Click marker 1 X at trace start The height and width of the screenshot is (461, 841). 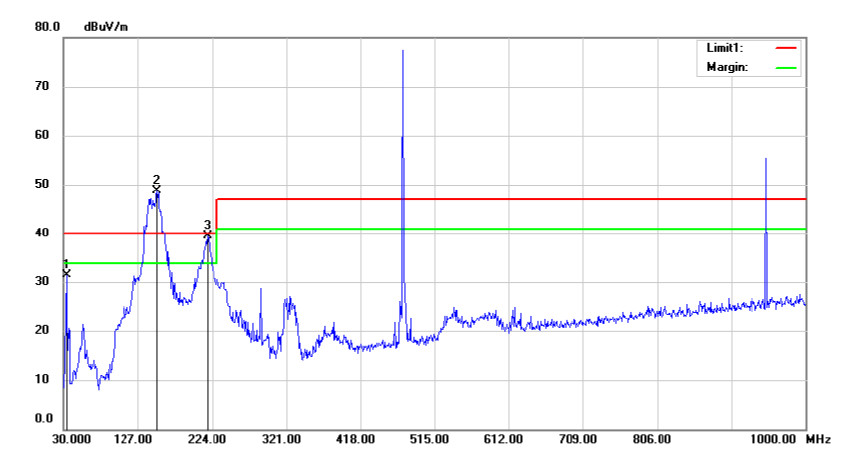click(x=66, y=273)
